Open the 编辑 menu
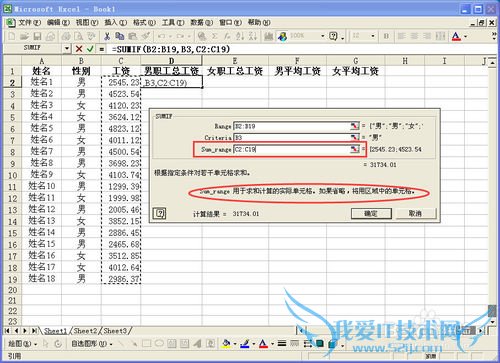 click(58, 23)
